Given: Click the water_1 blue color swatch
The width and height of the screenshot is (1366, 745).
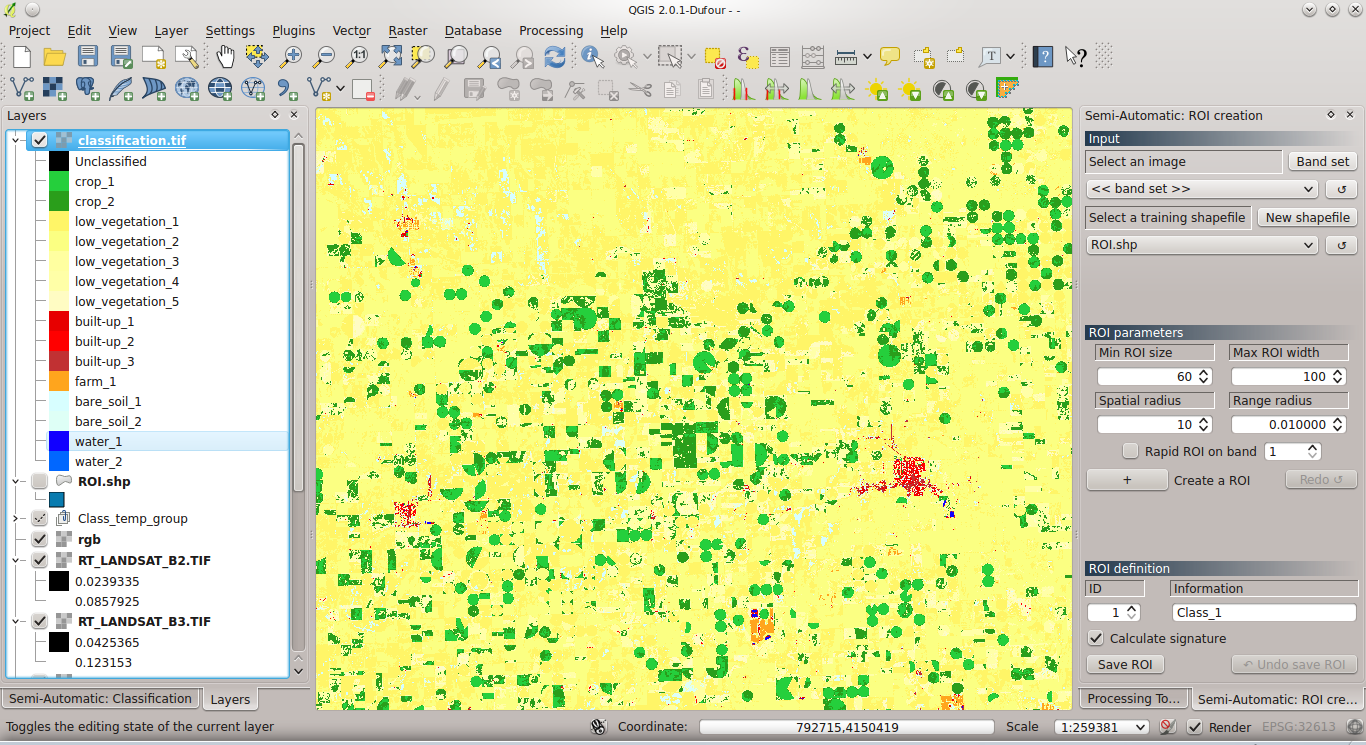Looking at the screenshot, I should point(57,441).
